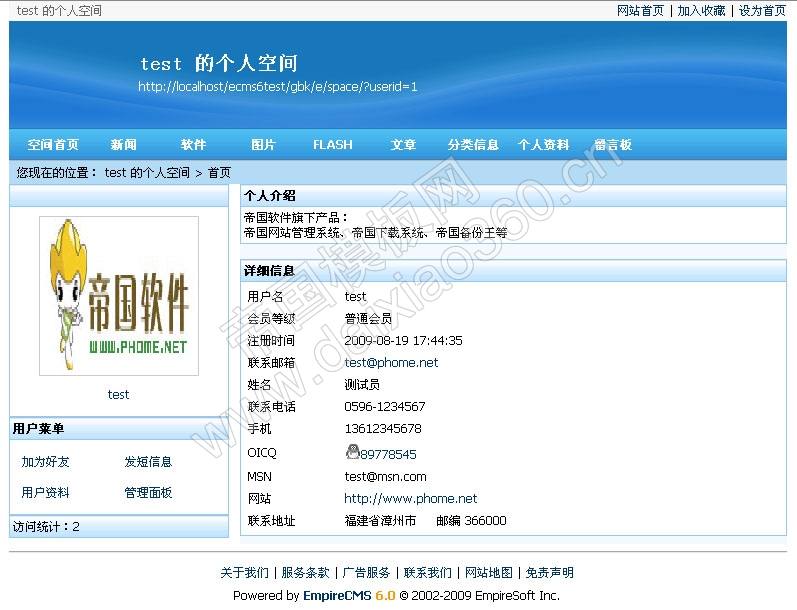Go to the 新闻 section
The width and height of the screenshot is (797, 610).
pyautogui.click(x=124, y=145)
